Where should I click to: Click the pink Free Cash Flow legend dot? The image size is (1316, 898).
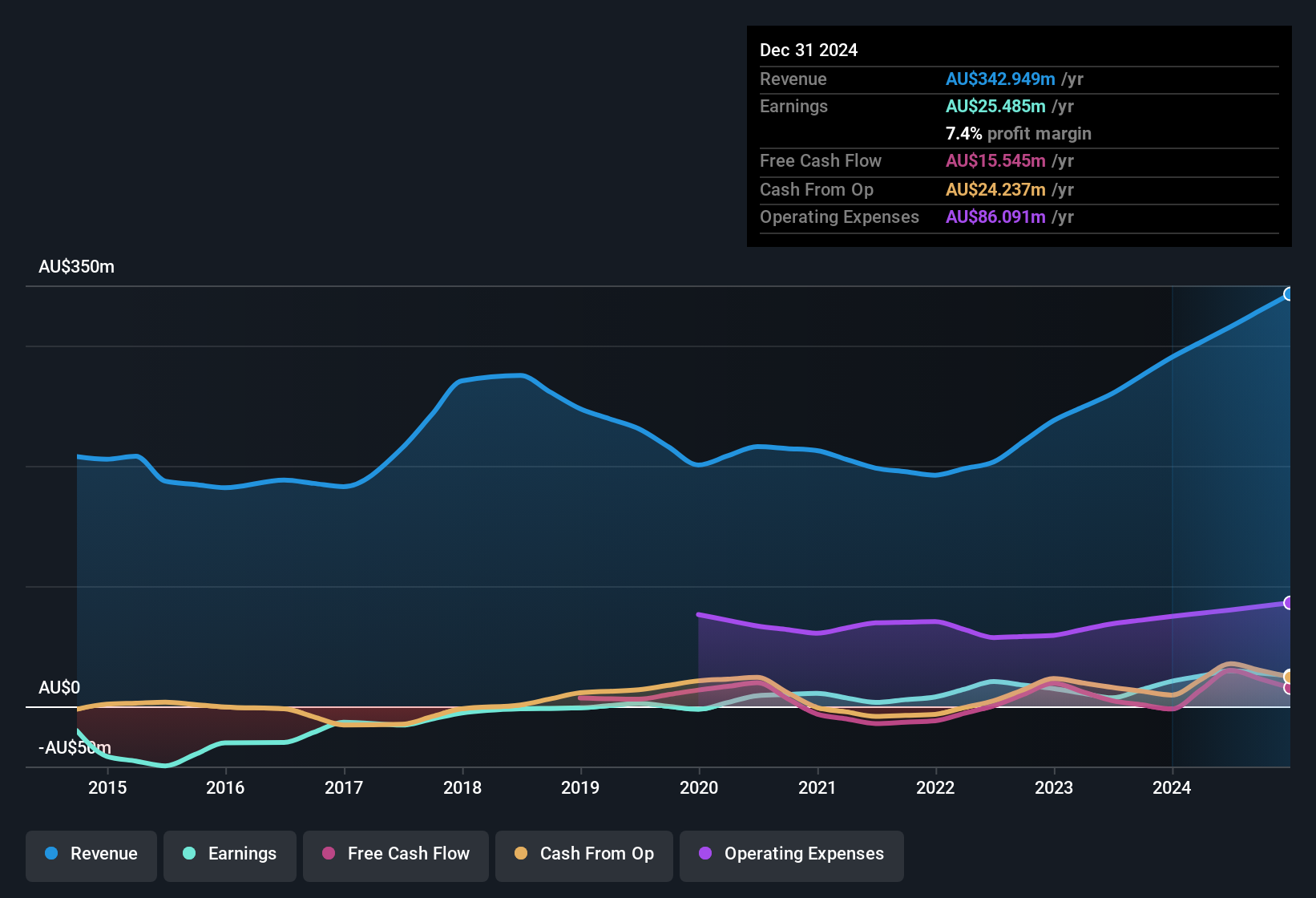click(x=329, y=854)
